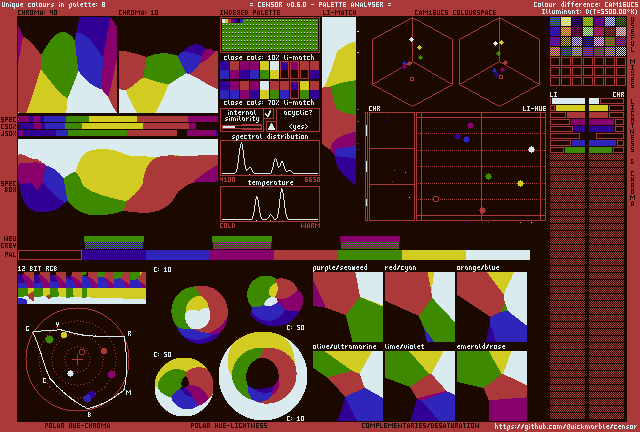The height and width of the screenshot is (432, 640).
Task: Toggle the internal similarity checkmark box
Action: (268, 114)
